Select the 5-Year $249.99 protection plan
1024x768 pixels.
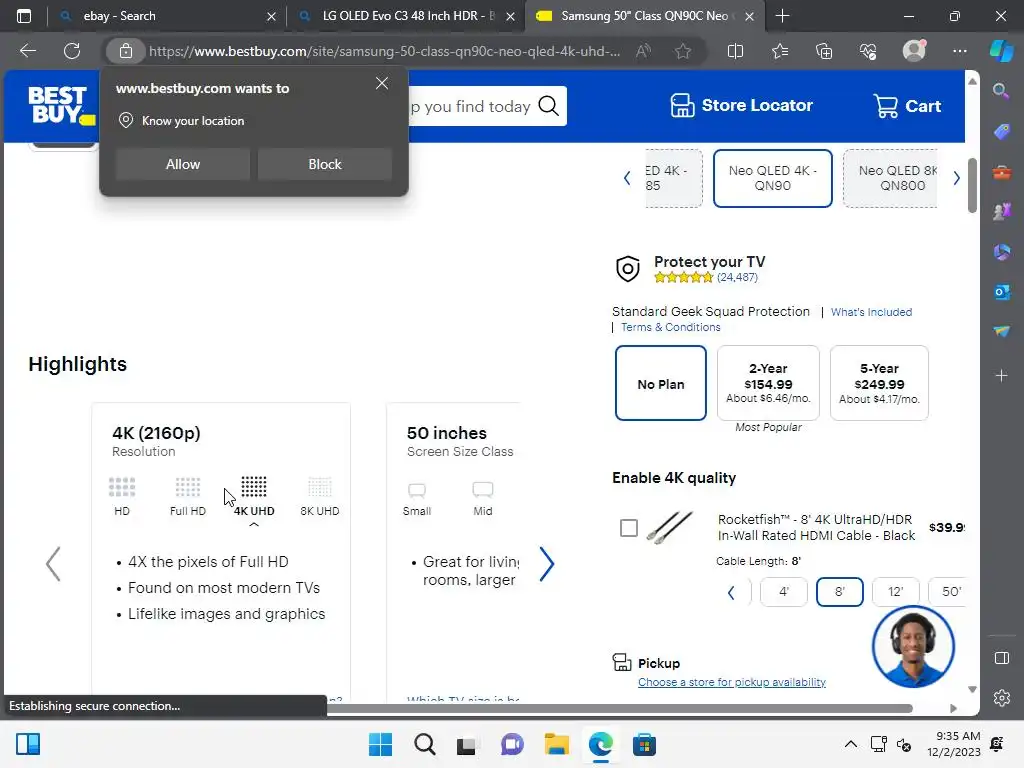[x=879, y=383]
